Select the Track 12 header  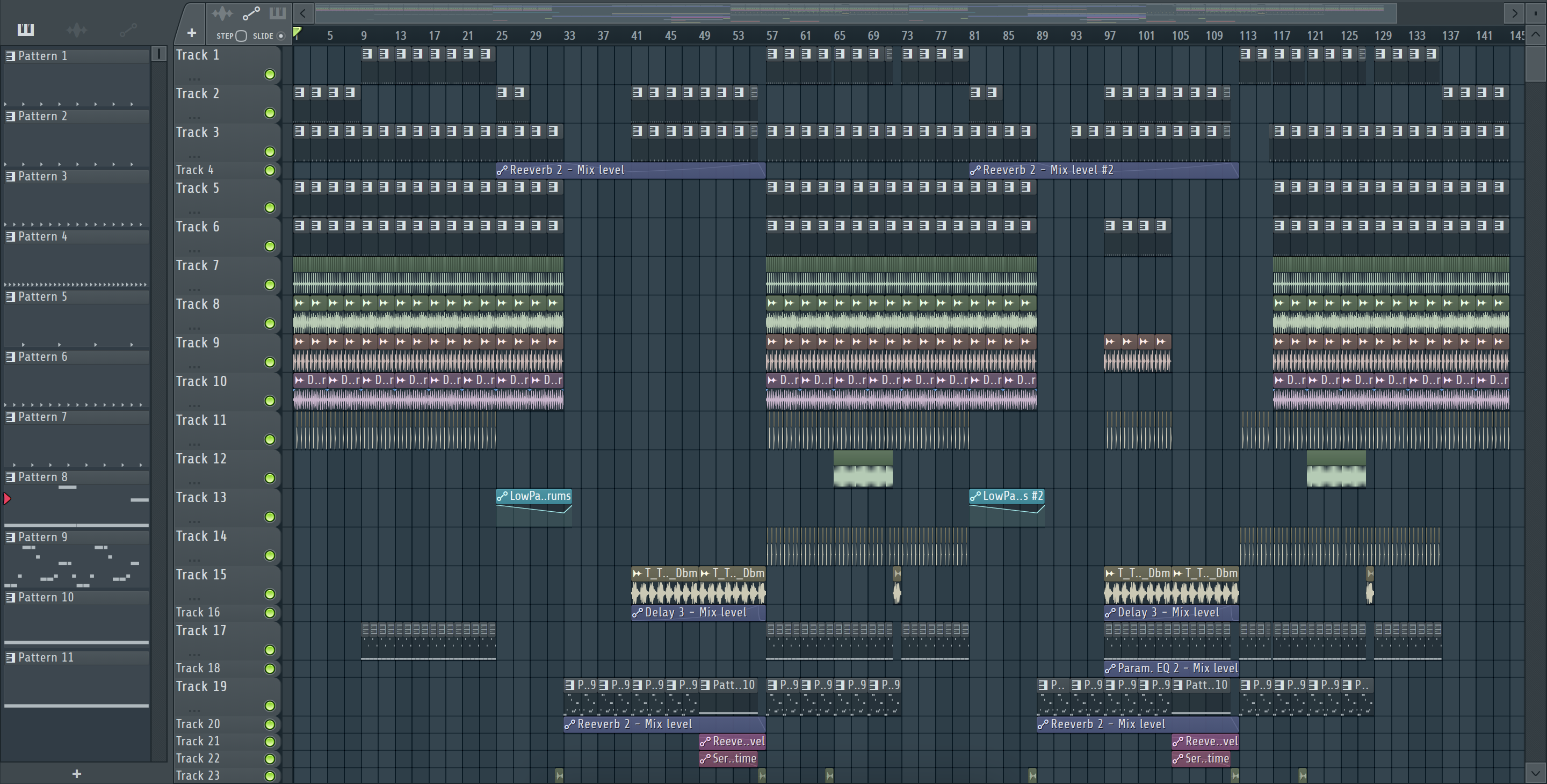(x=227, y=469)
